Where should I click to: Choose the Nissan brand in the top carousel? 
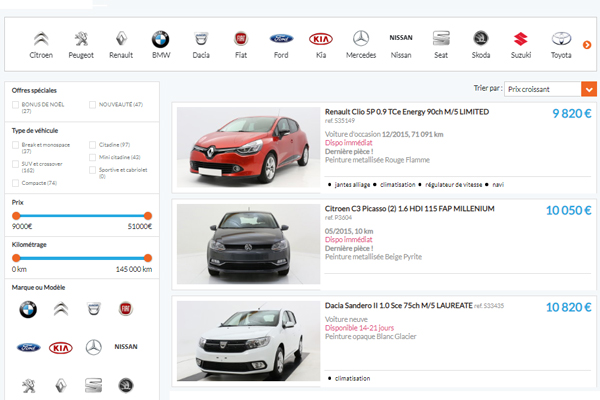coord(401,44)
